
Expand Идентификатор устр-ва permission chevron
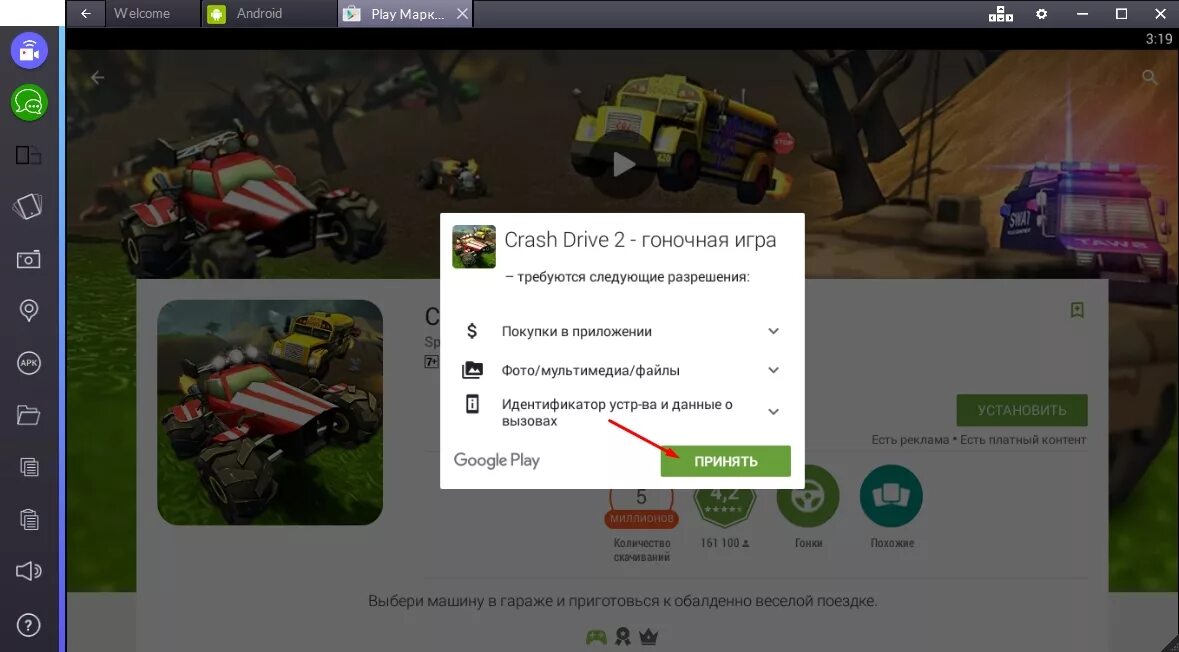[773, 411]
